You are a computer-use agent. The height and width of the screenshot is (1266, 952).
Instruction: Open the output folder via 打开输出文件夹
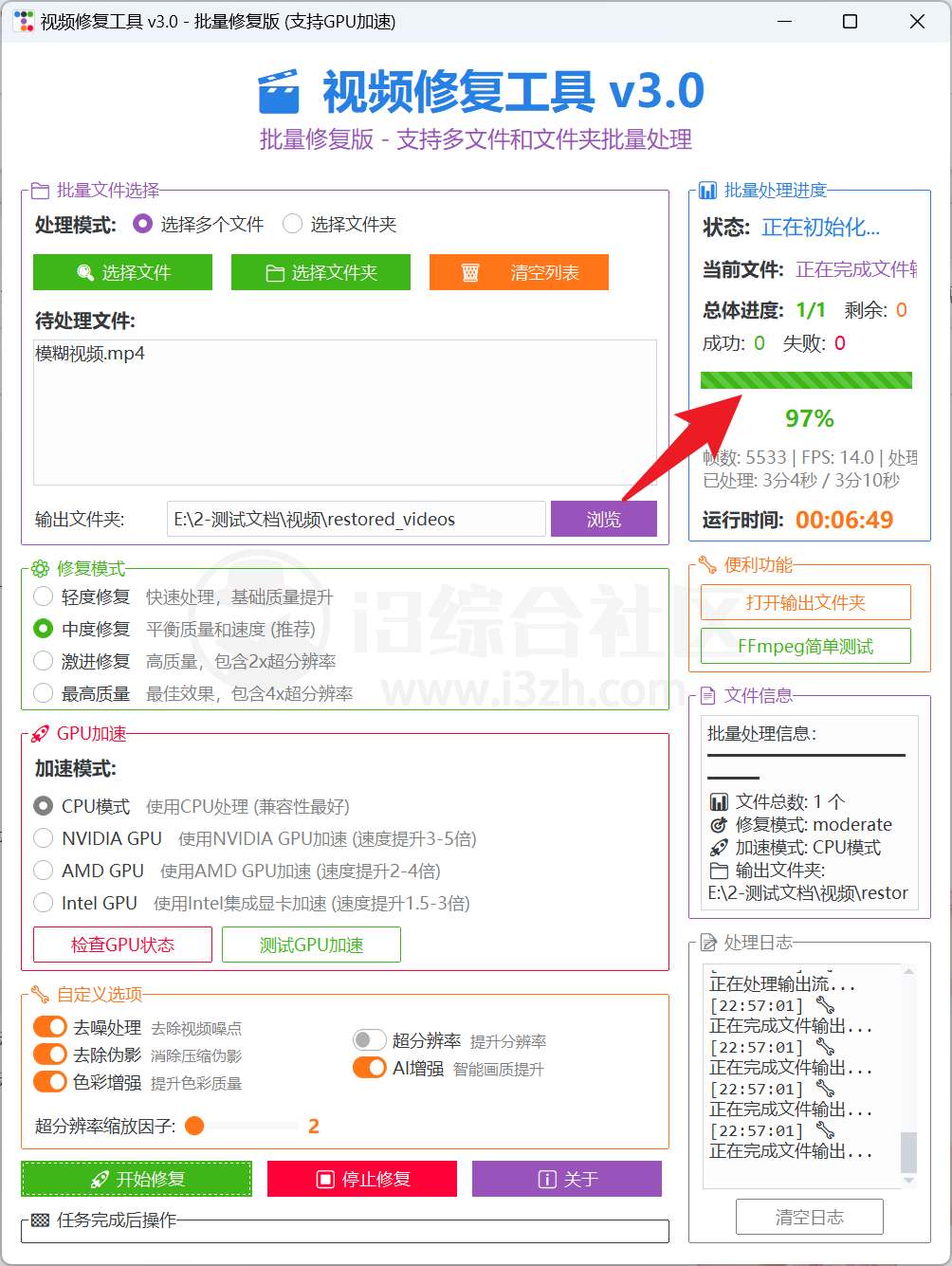point(805,602)
